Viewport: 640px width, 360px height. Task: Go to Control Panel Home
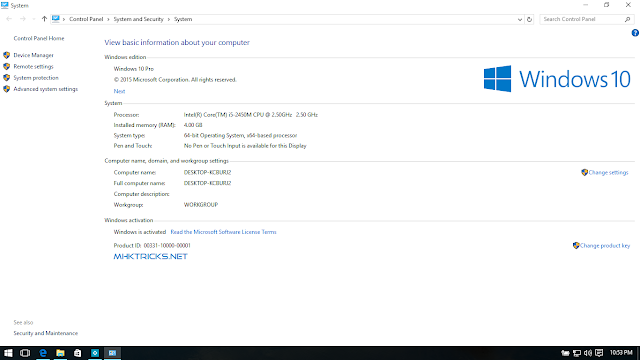click(x=39, y=38)
